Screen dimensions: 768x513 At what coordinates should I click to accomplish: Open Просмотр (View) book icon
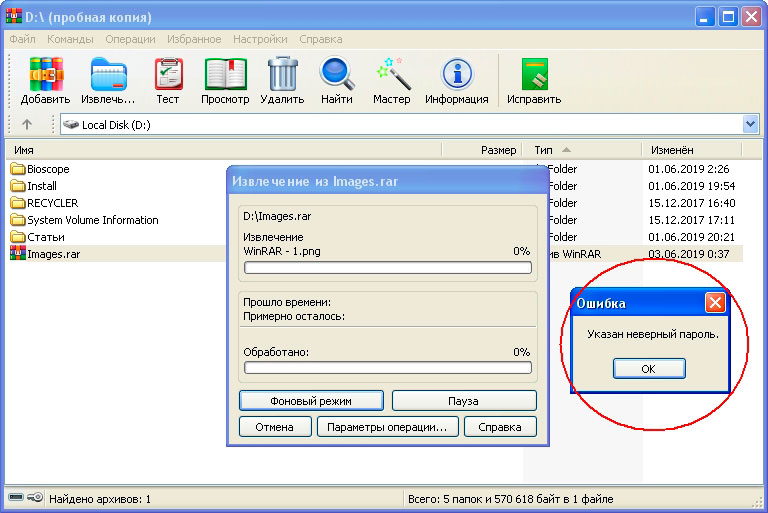[225, 74]
